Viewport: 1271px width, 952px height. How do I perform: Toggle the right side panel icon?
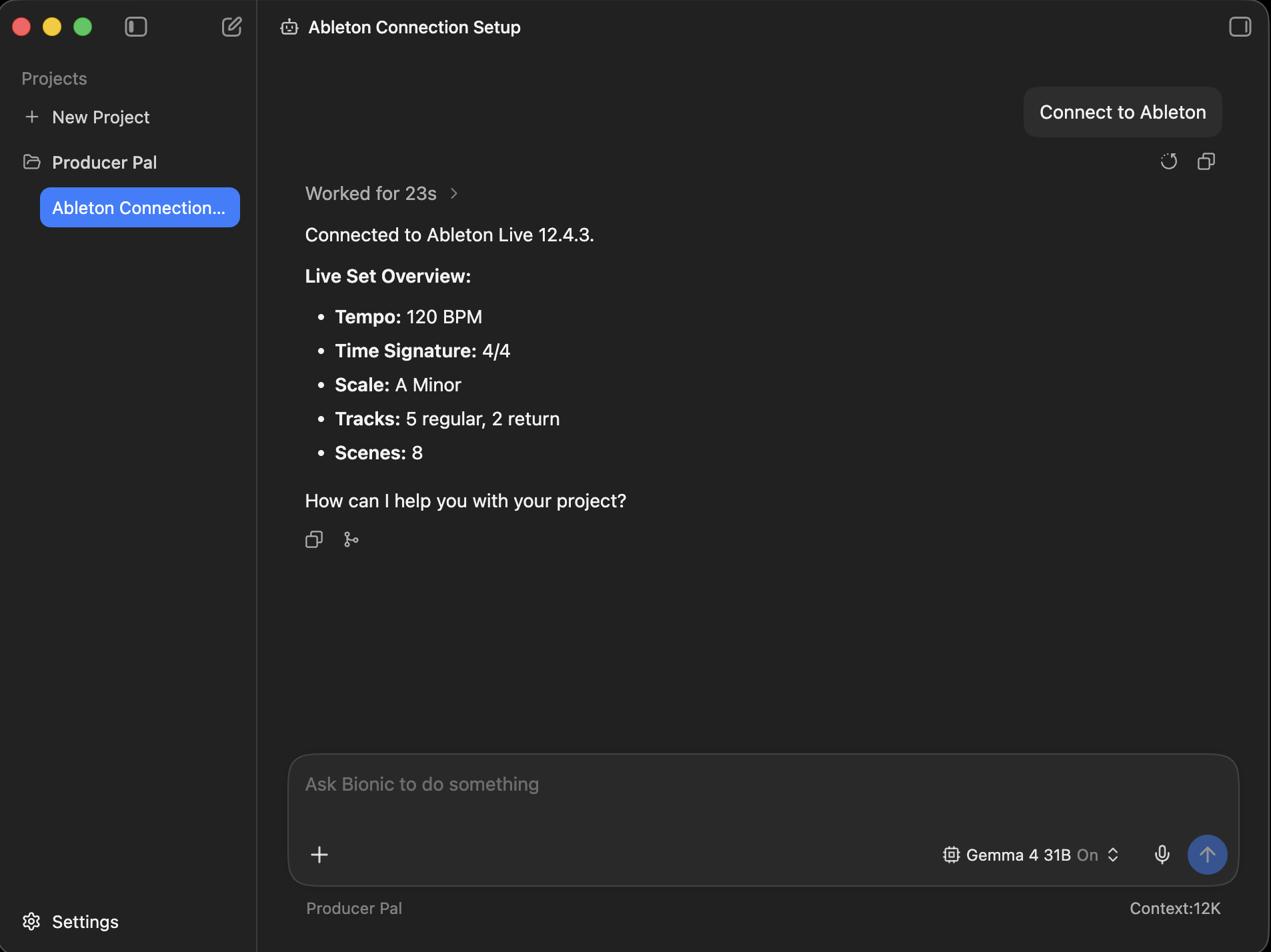(x=1240, y=27)
